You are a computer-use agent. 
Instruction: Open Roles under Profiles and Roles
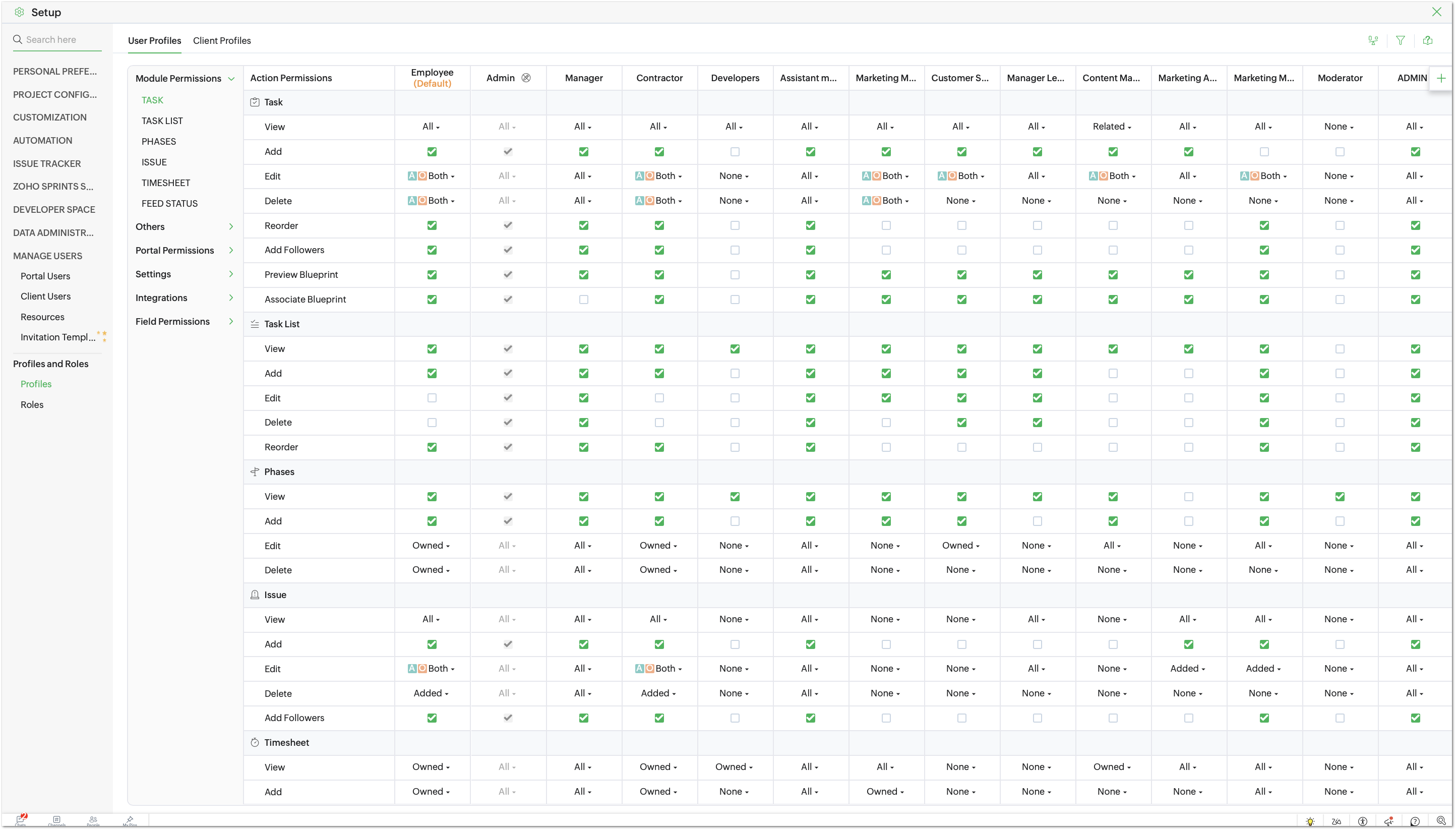click(x=32, y=405)
